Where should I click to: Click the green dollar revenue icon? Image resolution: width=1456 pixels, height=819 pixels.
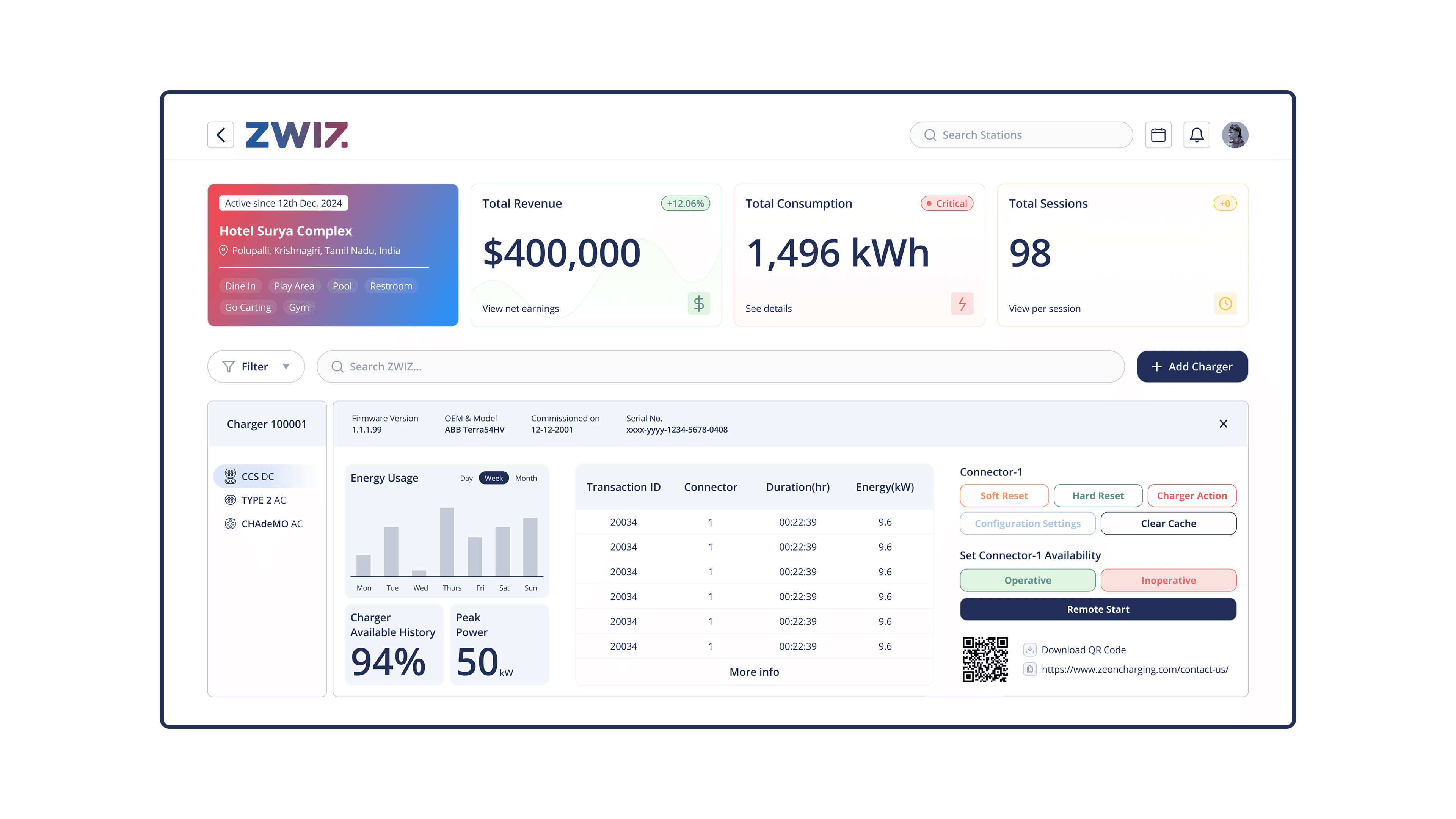pyautogui.click(x=698, y=303)
